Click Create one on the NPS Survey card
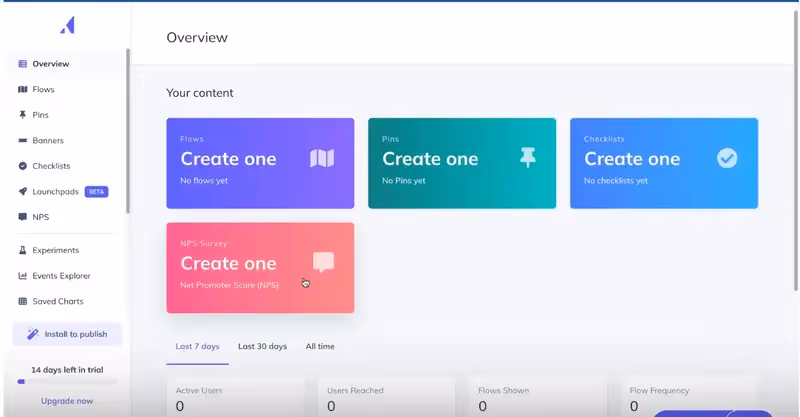Image resolution: width=800 pixels, height=417 pixels. point(228,263)
